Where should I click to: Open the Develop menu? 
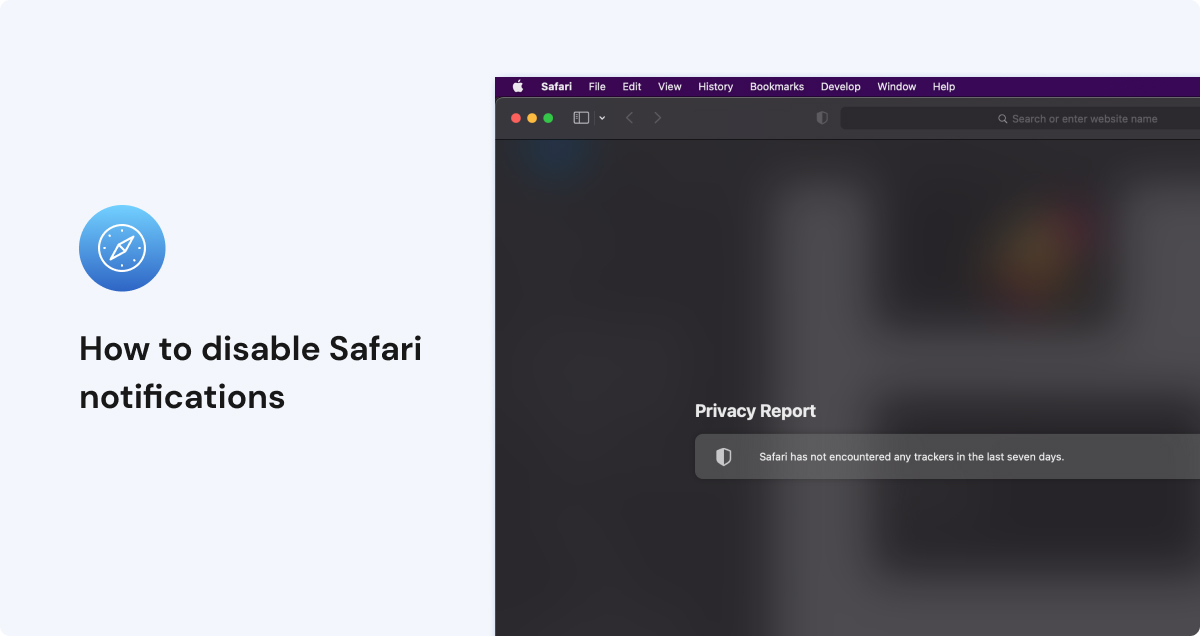click(x=841, y=87)
